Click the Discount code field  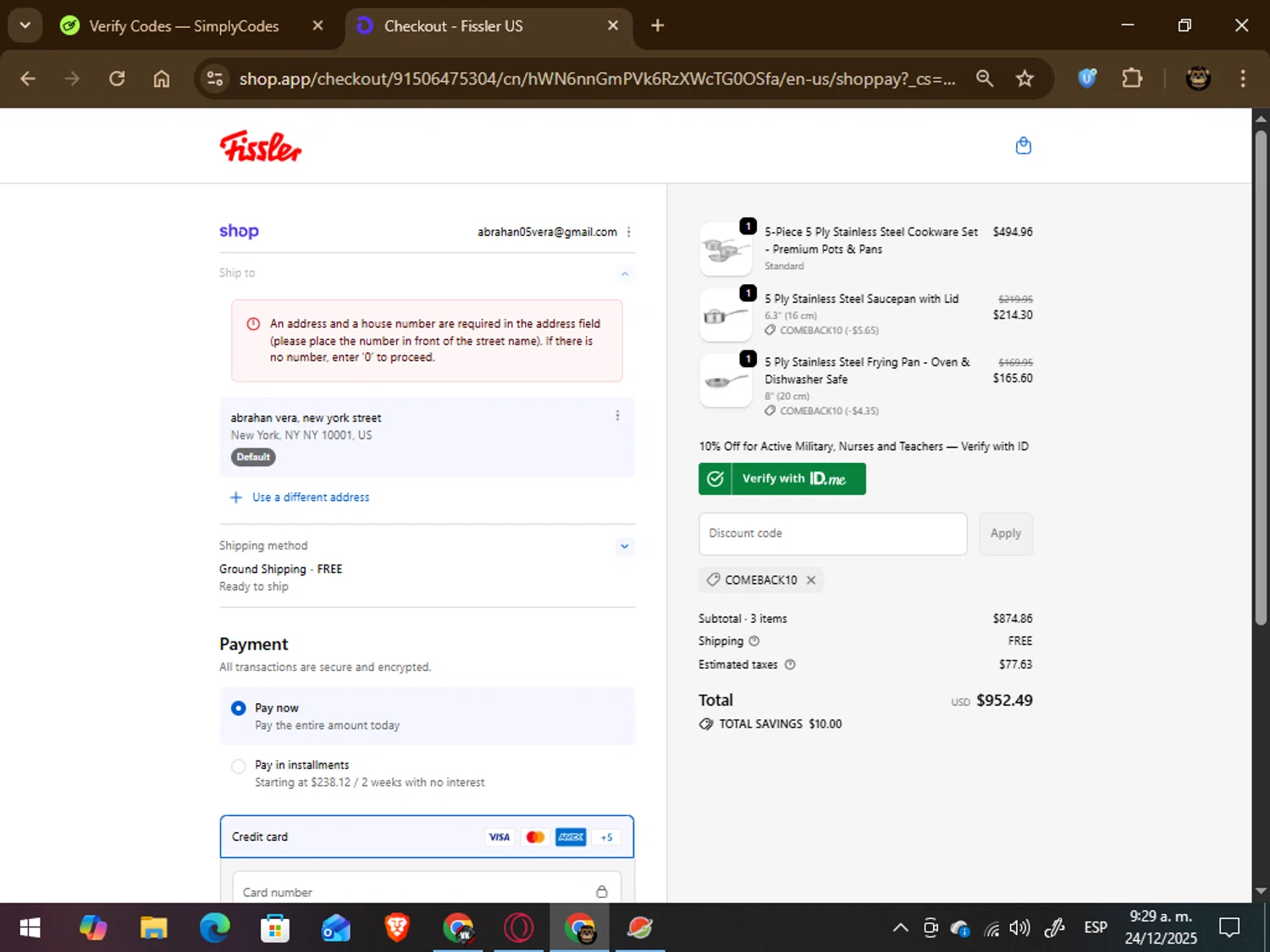(x=832, y=533)
